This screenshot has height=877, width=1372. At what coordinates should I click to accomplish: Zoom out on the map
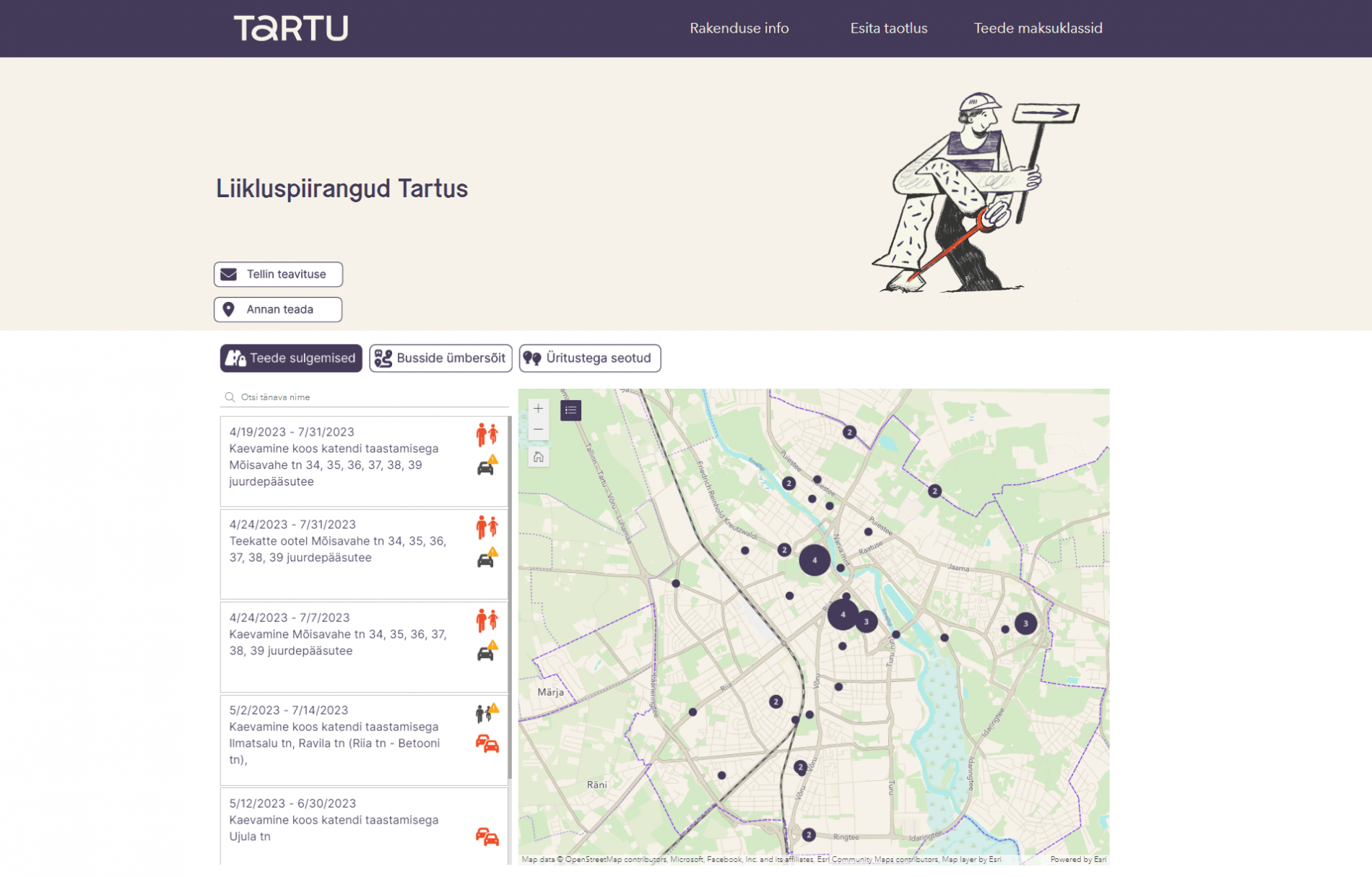point(538,430)
